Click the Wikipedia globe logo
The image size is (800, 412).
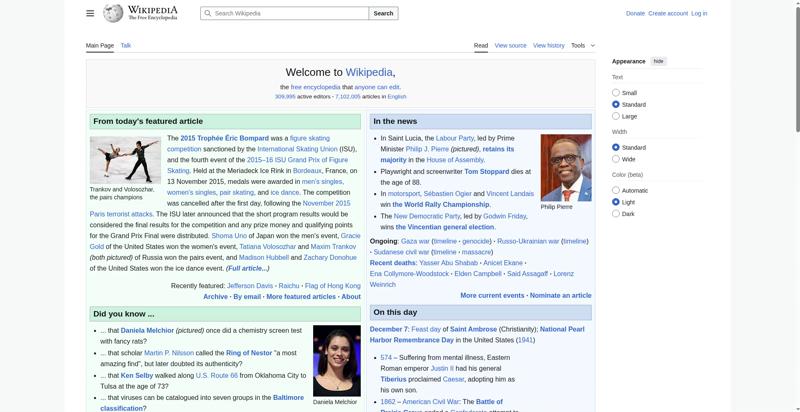coord(113,13)
